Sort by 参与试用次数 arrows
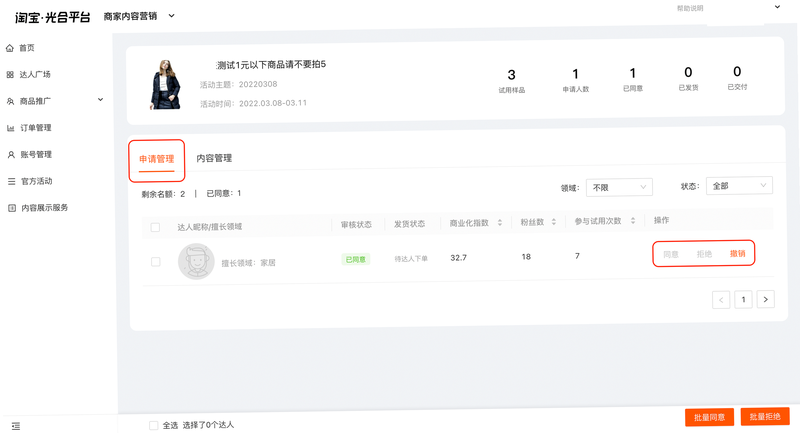 coord(633,221)
